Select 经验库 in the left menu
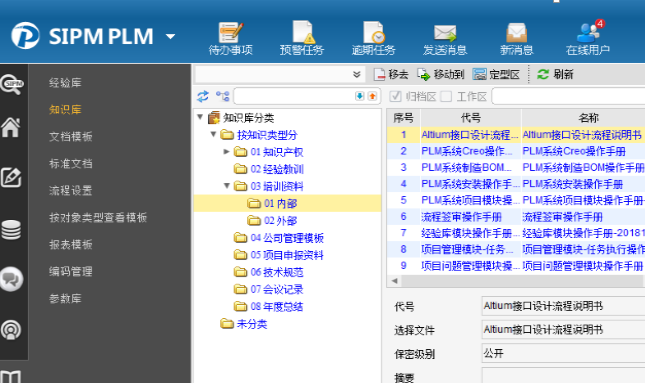Image resolution: width=645 pixels, height=383 pixels. click(65, 83)
